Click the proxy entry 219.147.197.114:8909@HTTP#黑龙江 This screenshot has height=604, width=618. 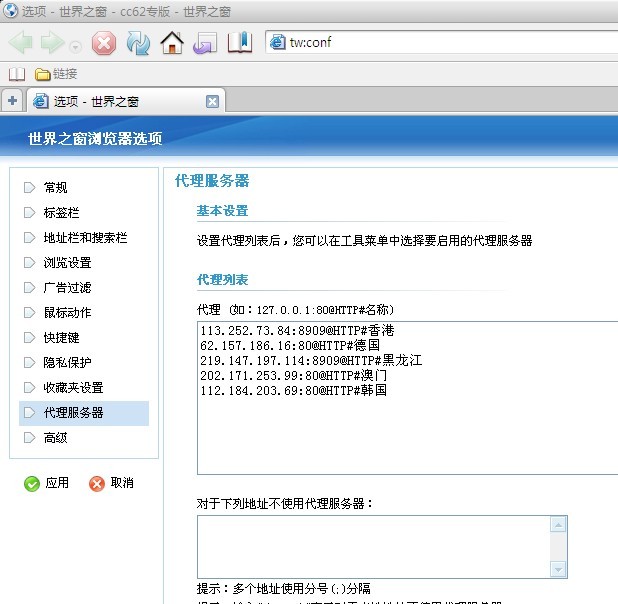311,360
